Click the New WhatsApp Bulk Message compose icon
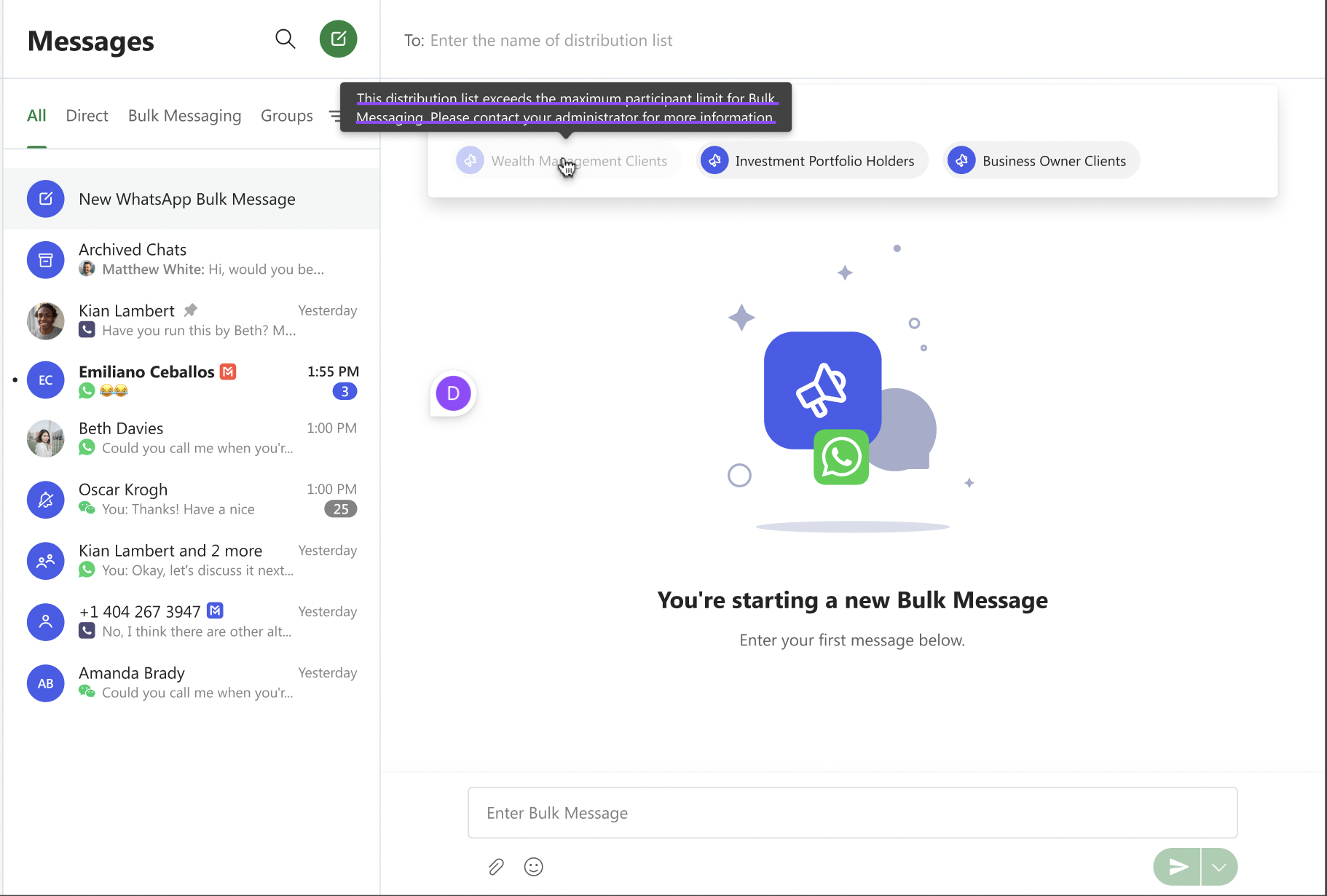This screenshot has height=896, width=1327. tap(46, 199)
